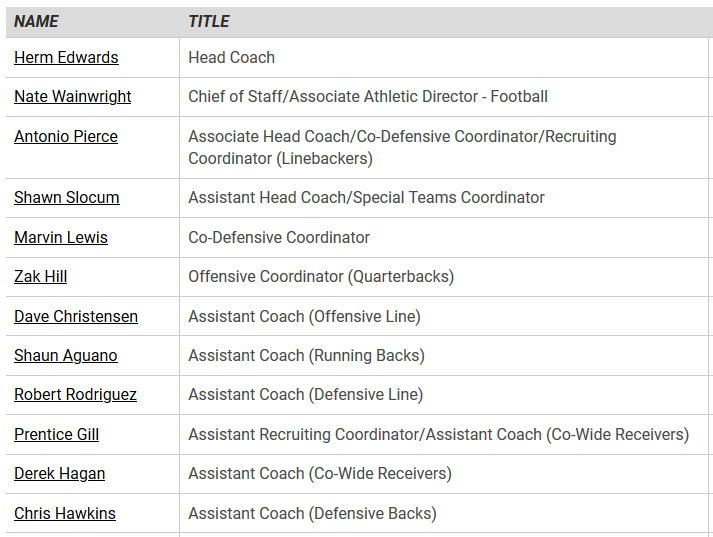The image size is (713, 537).
Task: Select the Shawn Slocum link
Action: click(x=66, y=198)
